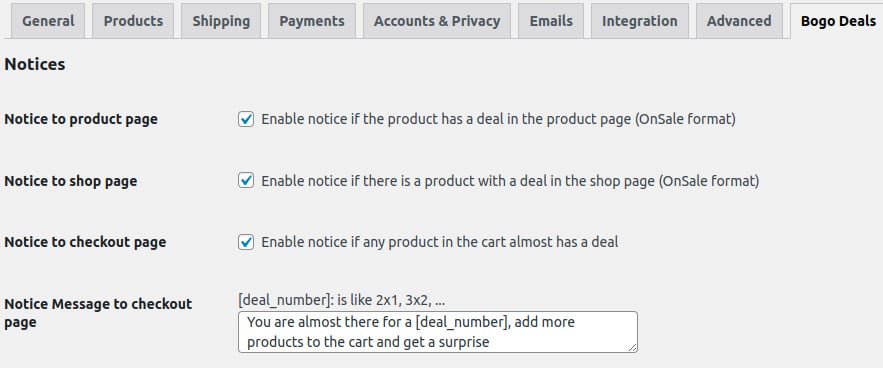Select the Payments tab

pyautogui.click(x=312, y=21)
